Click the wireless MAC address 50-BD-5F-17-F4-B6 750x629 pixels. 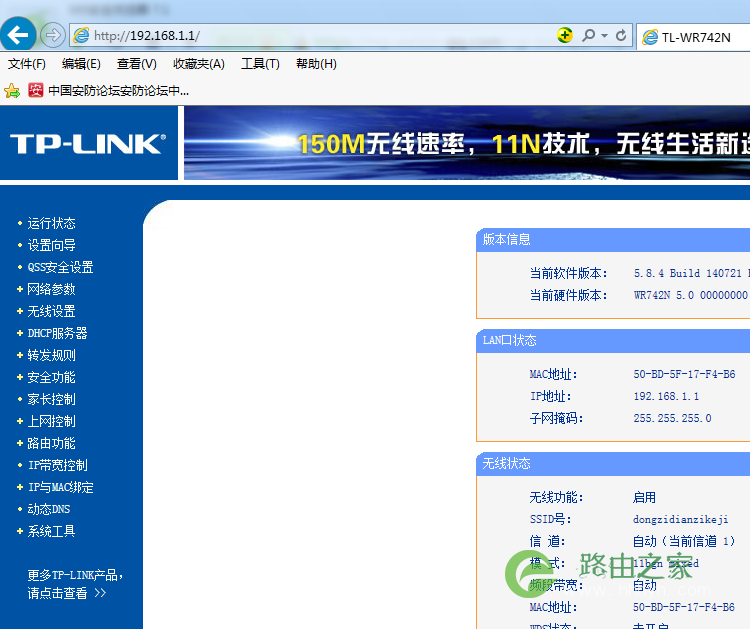click(684, 607)
